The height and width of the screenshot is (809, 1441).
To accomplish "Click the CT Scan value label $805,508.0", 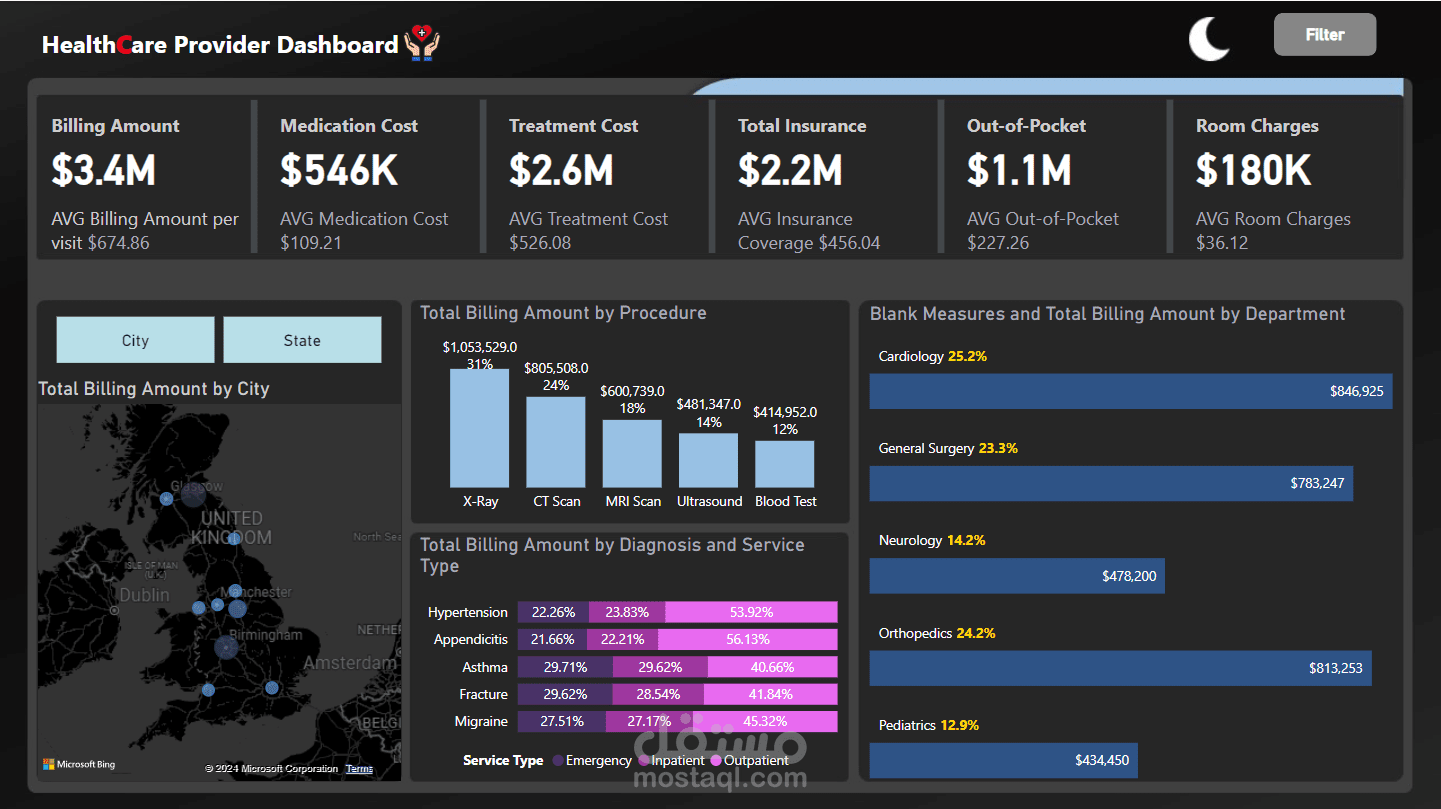I will 556,368.
